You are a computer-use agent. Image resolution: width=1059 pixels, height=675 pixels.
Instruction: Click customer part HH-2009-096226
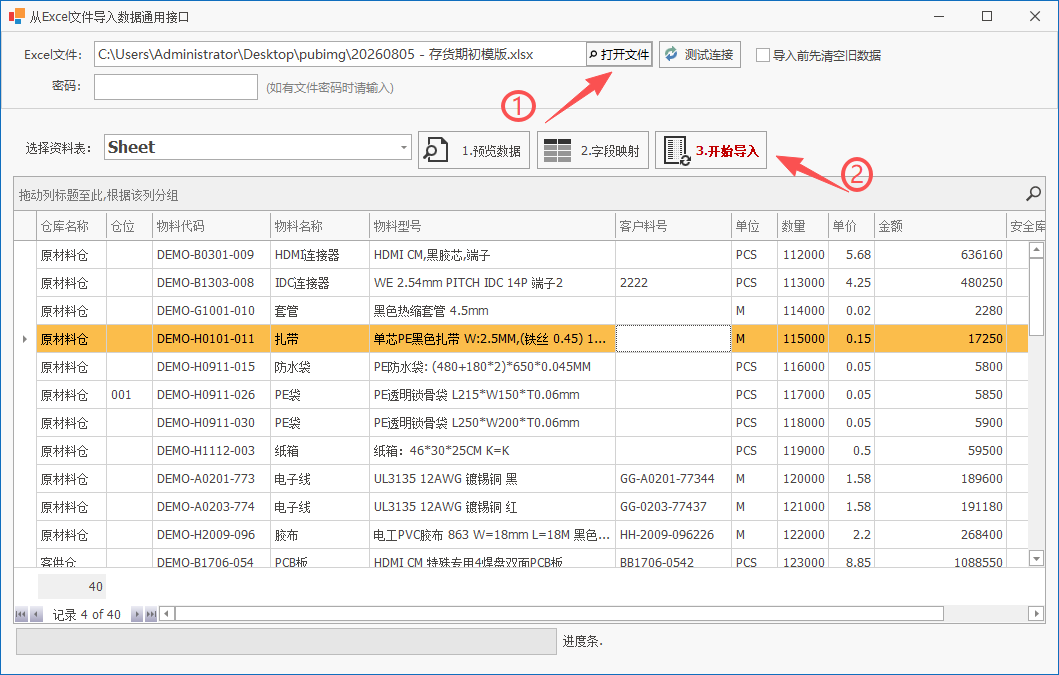673,535
